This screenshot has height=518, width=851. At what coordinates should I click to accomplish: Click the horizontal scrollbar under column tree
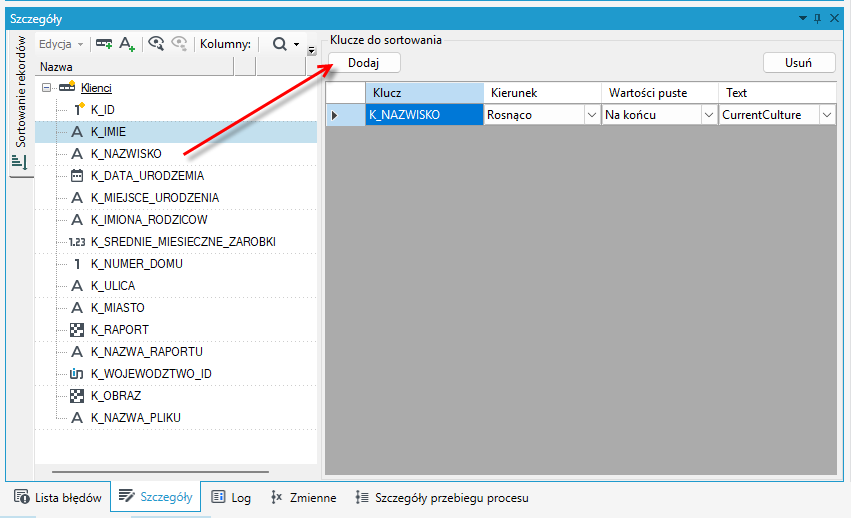point(161,472)
